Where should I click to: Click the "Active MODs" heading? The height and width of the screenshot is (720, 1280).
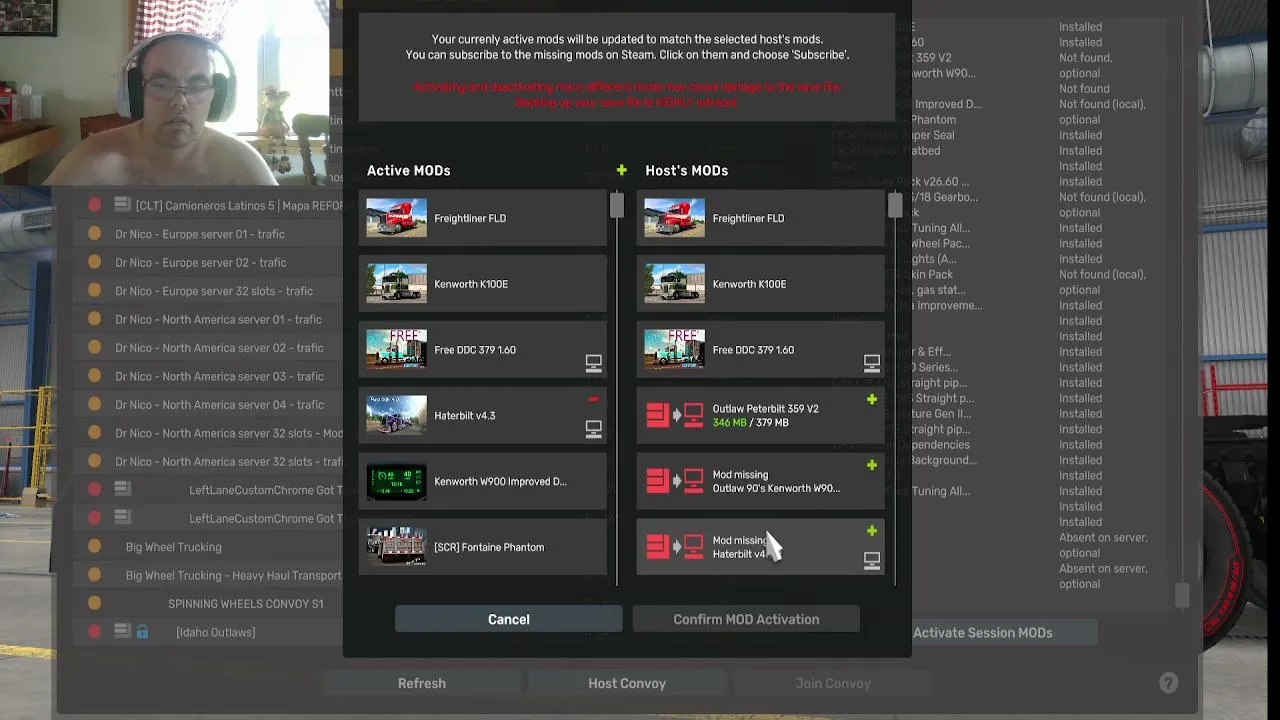point(408,171)
